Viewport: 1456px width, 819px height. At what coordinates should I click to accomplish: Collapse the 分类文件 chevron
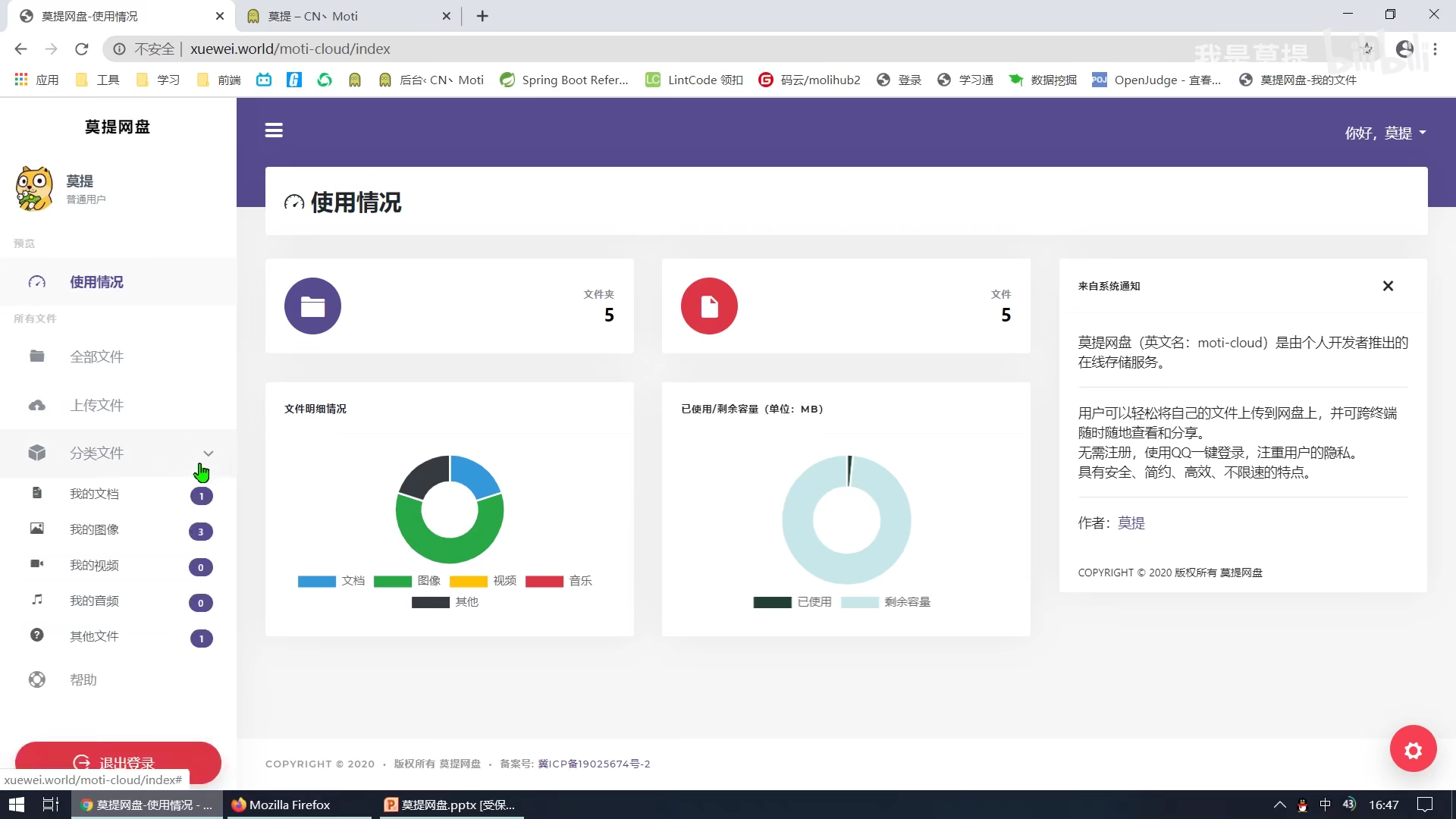point(208,453)
